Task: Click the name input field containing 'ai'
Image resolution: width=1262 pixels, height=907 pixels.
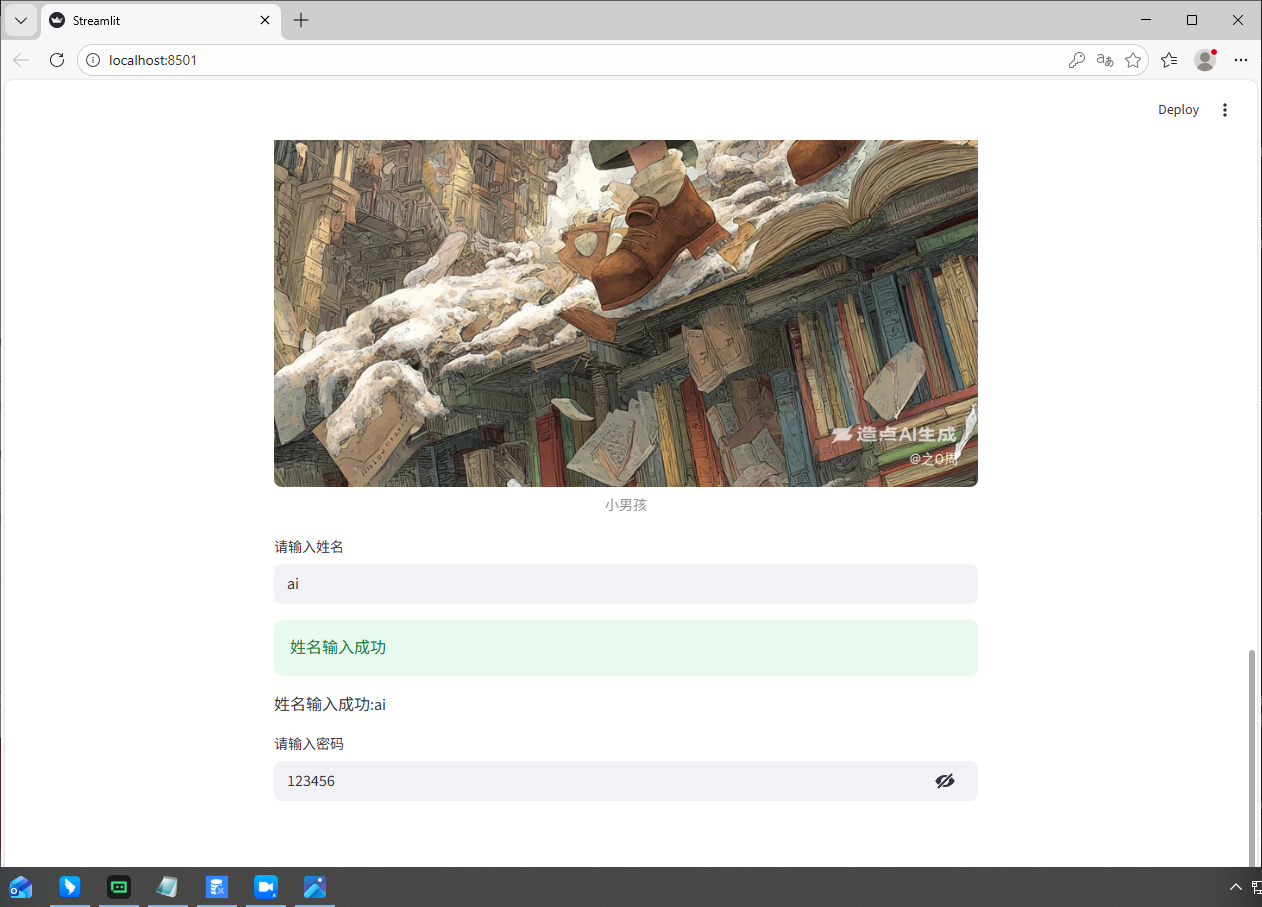Action: click(626, 584)
